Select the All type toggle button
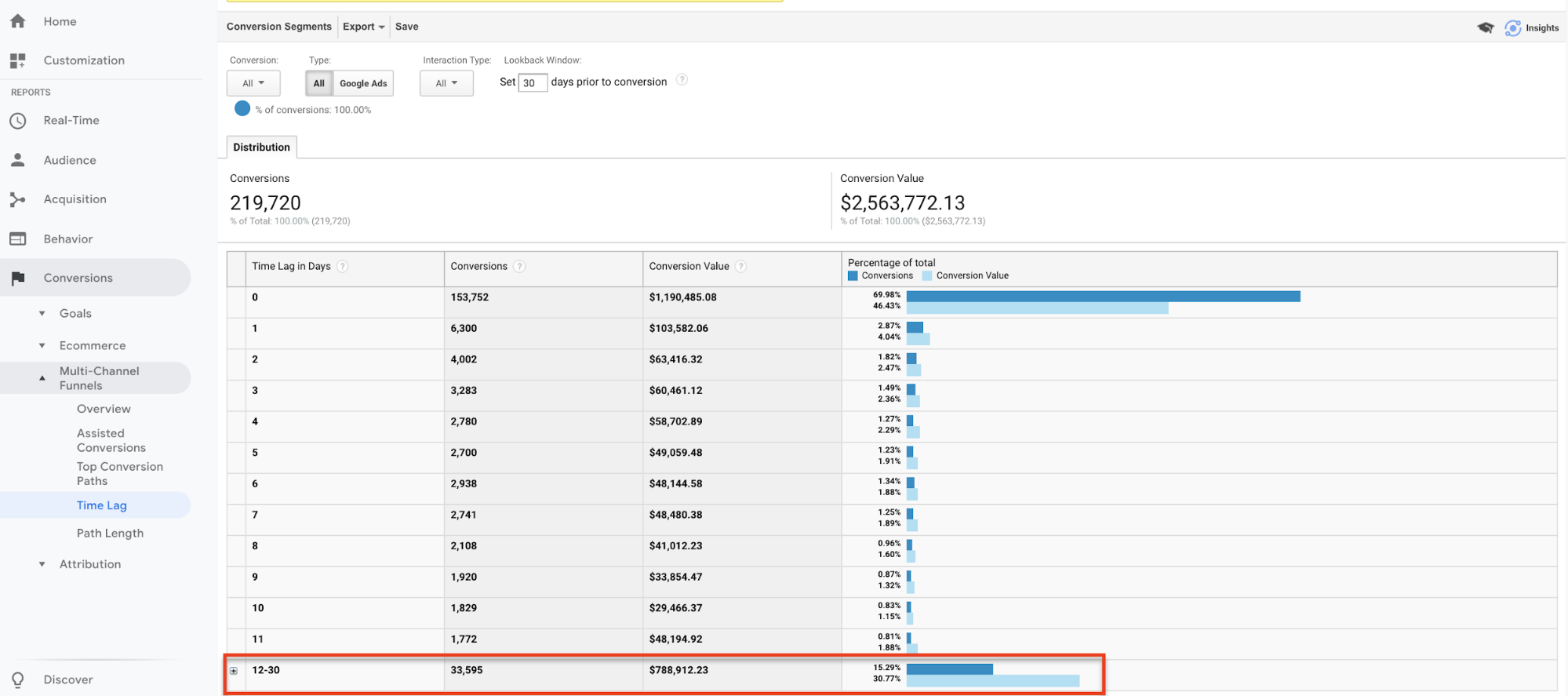The height and width of the screenshot is (696, 1568). (319, 83)
